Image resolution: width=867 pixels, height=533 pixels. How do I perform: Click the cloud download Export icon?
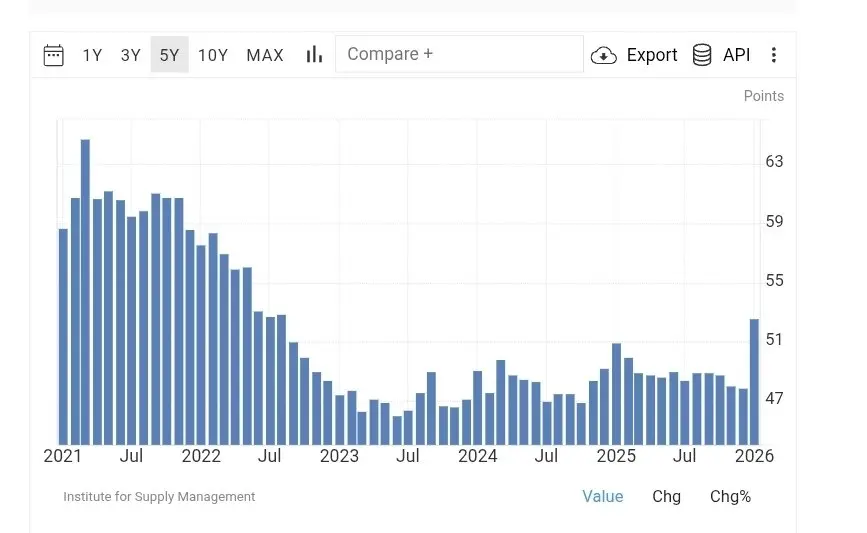click(x=604, y=55)
